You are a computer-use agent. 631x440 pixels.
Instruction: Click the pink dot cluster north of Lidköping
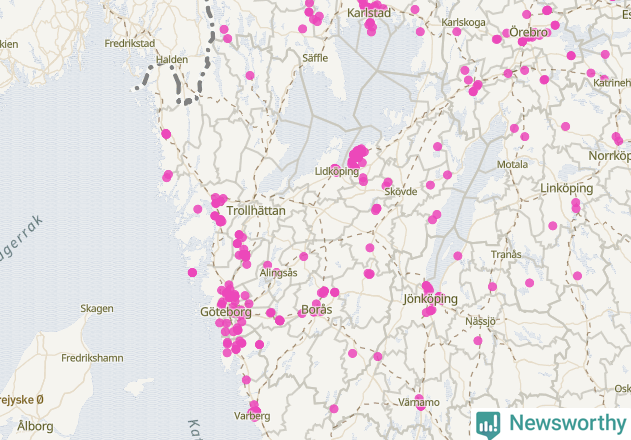pyautogui.click(x=357, y=157)
